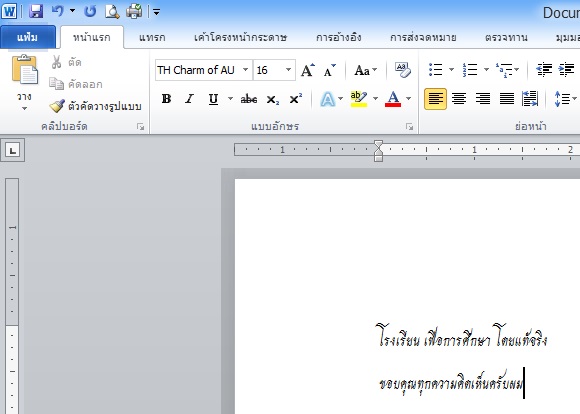
Task: Click the Superscript icon
Action: (x=296, y=99)
